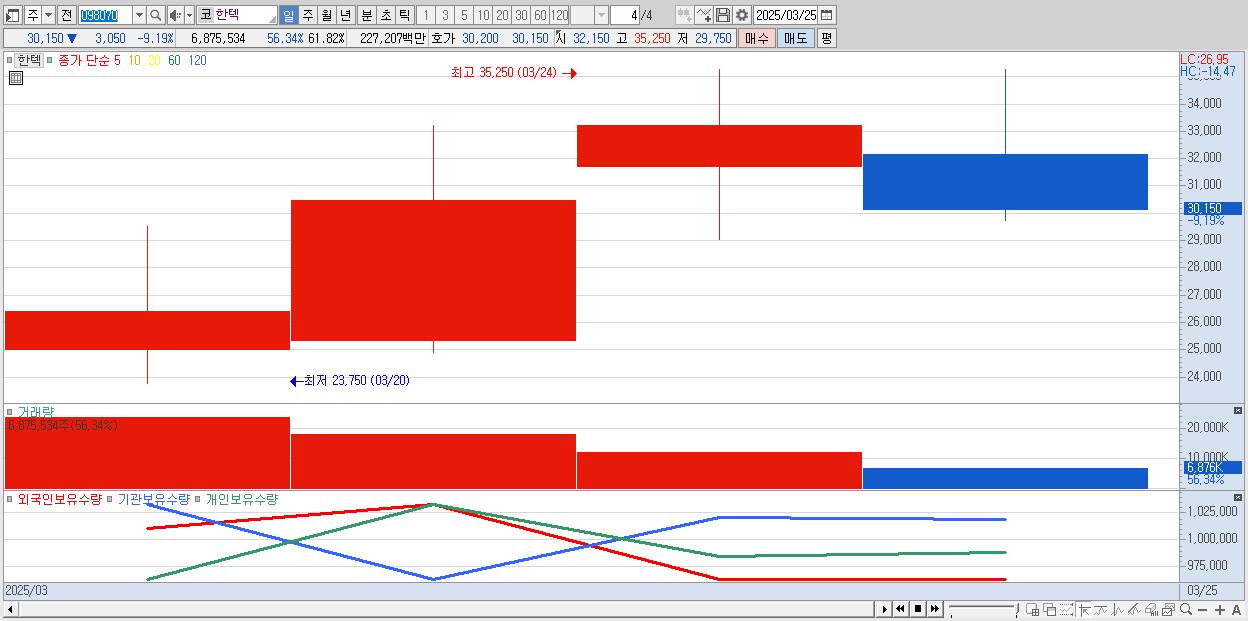Click the plus zoom-in icon in bottom bar
Screen dimensions: 1248x621
pyautogui.click(x=1220, y=610)
